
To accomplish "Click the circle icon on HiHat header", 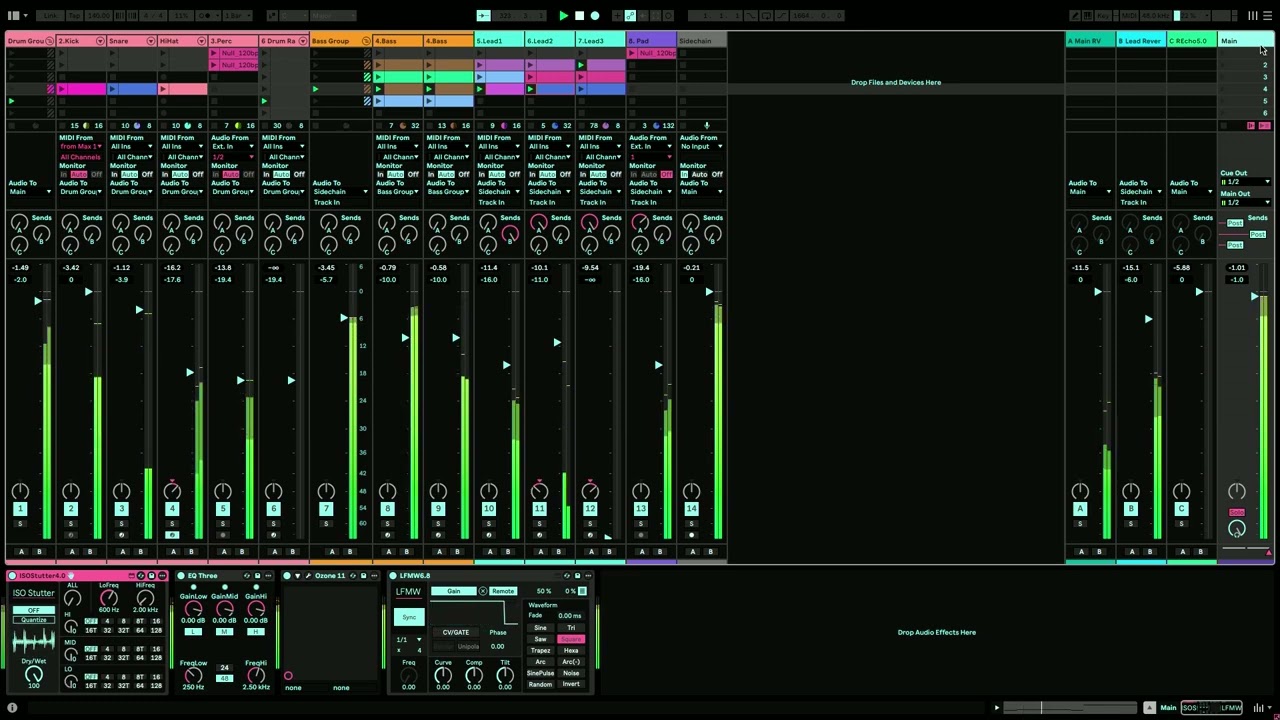I will click(x=201, y=41).
